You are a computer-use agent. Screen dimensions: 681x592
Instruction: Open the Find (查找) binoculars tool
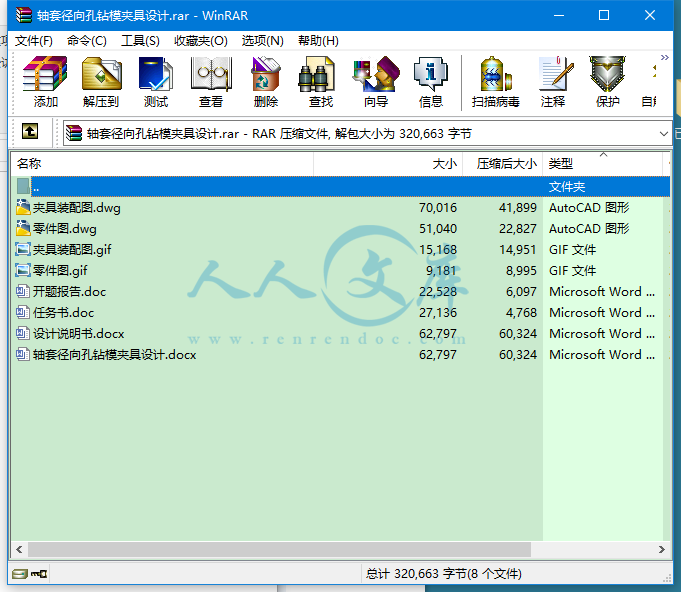pyautogui.click(x=321, y=82)
